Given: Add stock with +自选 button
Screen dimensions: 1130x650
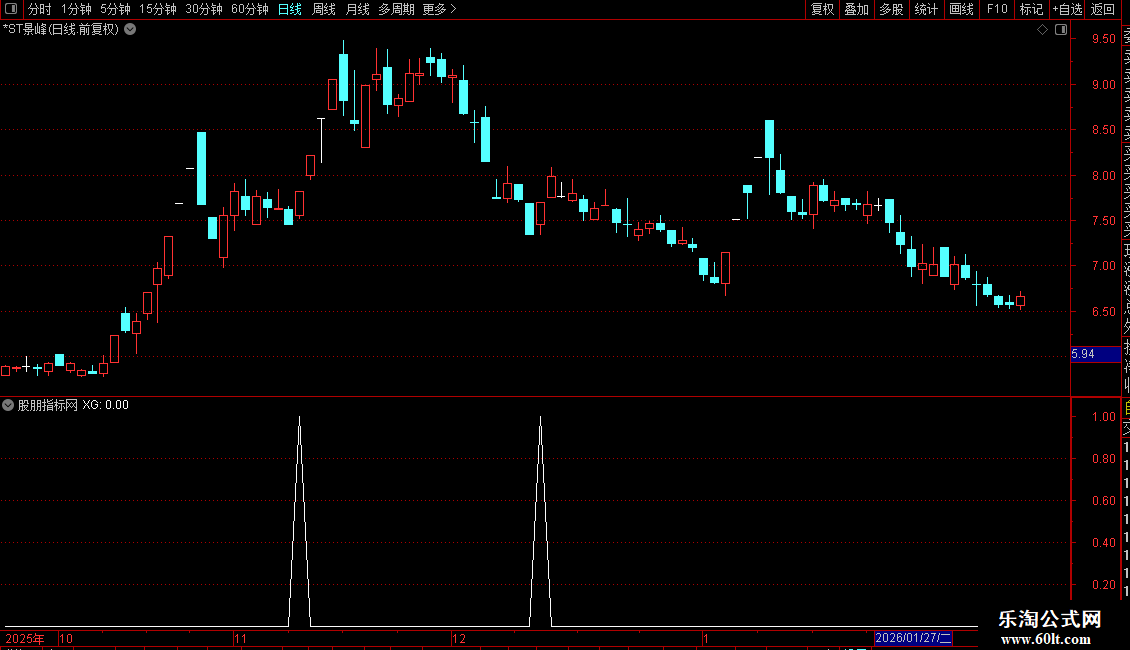Looking at the screenshot, I should point(1067,9).
